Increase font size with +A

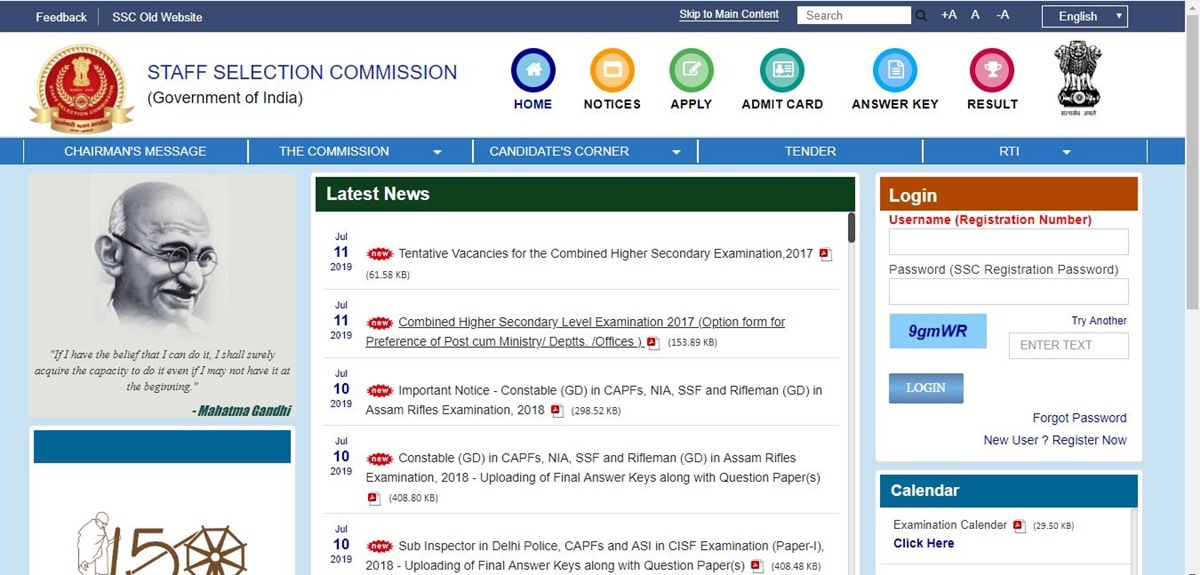(949, 15)
